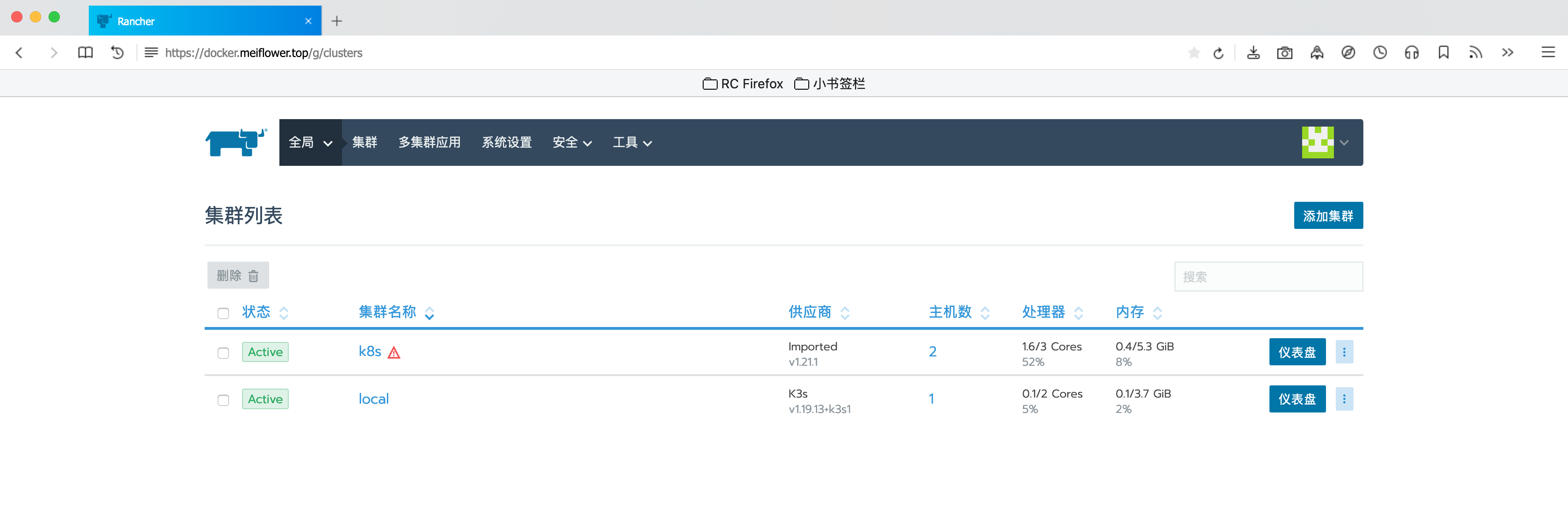
Task: Click the browser address bar URL
Action: (264, 53)
